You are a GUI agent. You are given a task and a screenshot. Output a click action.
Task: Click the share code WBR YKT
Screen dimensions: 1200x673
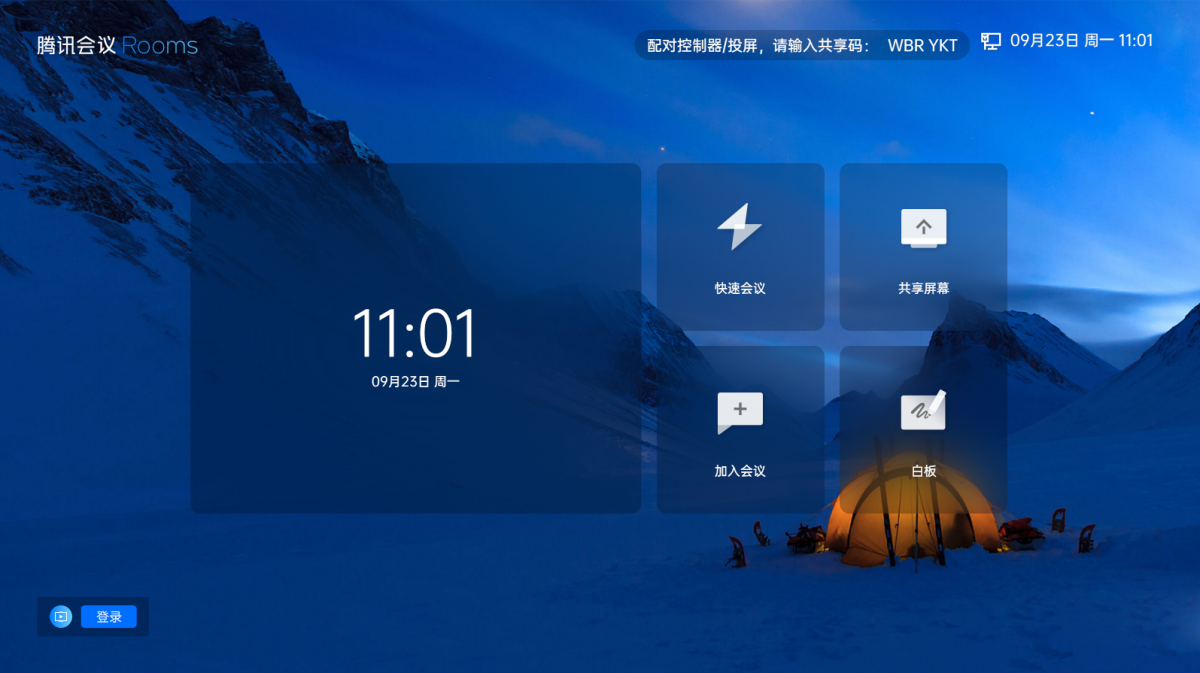[922, 45]
